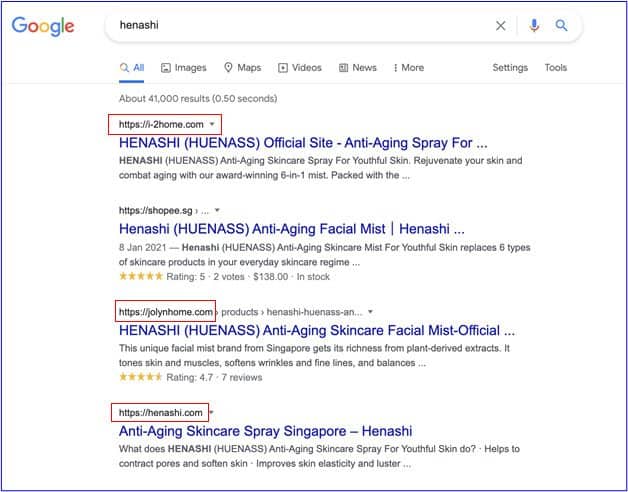Switch to the Maps tab
The height and width of the screenshot is (492, 628).
242,67
